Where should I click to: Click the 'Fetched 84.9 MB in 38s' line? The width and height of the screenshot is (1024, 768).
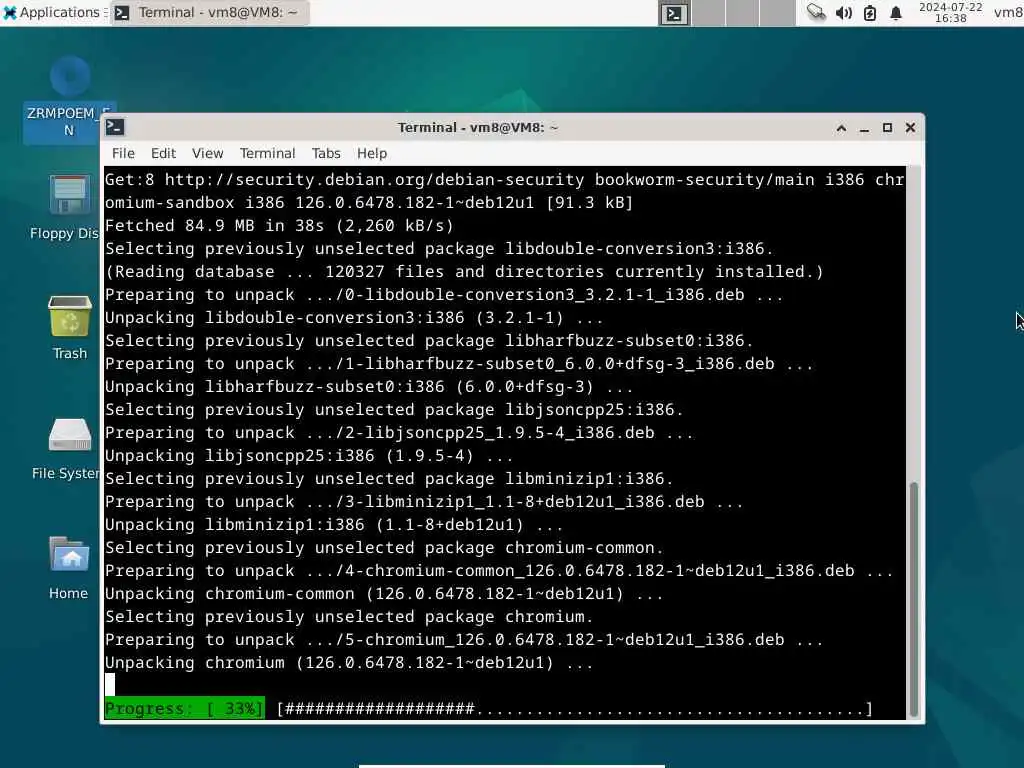(279, 225)
